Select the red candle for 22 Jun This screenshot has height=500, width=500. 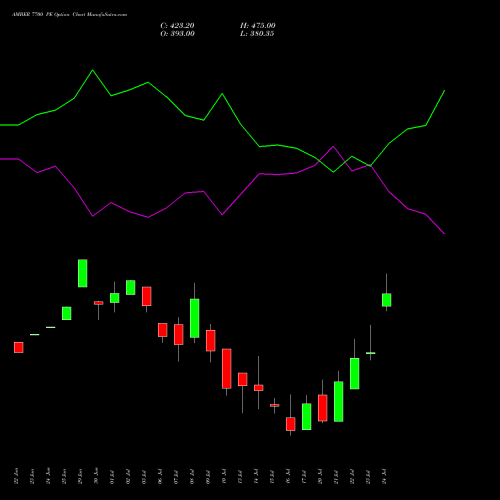(19, 347)
